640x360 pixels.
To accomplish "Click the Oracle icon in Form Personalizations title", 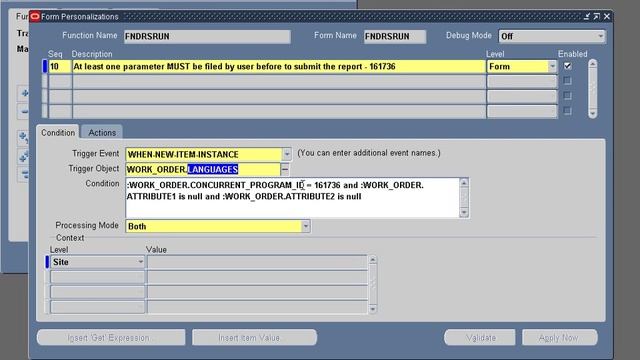I will pyautogui.click(x=35, y=16).
